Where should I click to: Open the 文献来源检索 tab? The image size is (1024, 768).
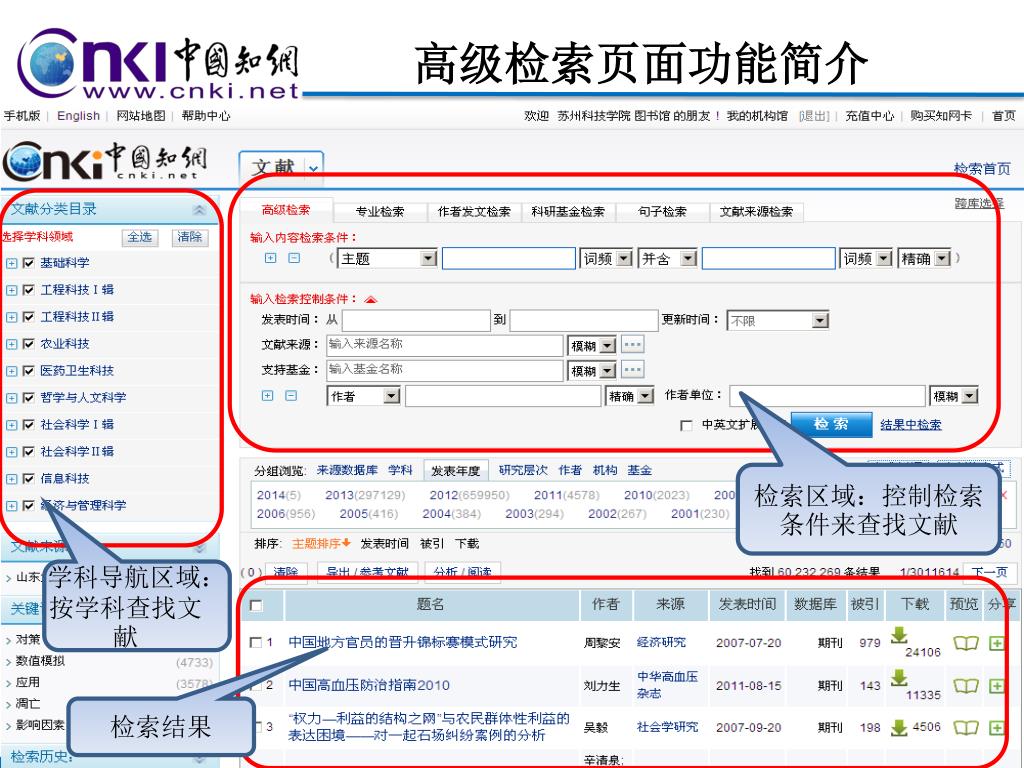756,212
